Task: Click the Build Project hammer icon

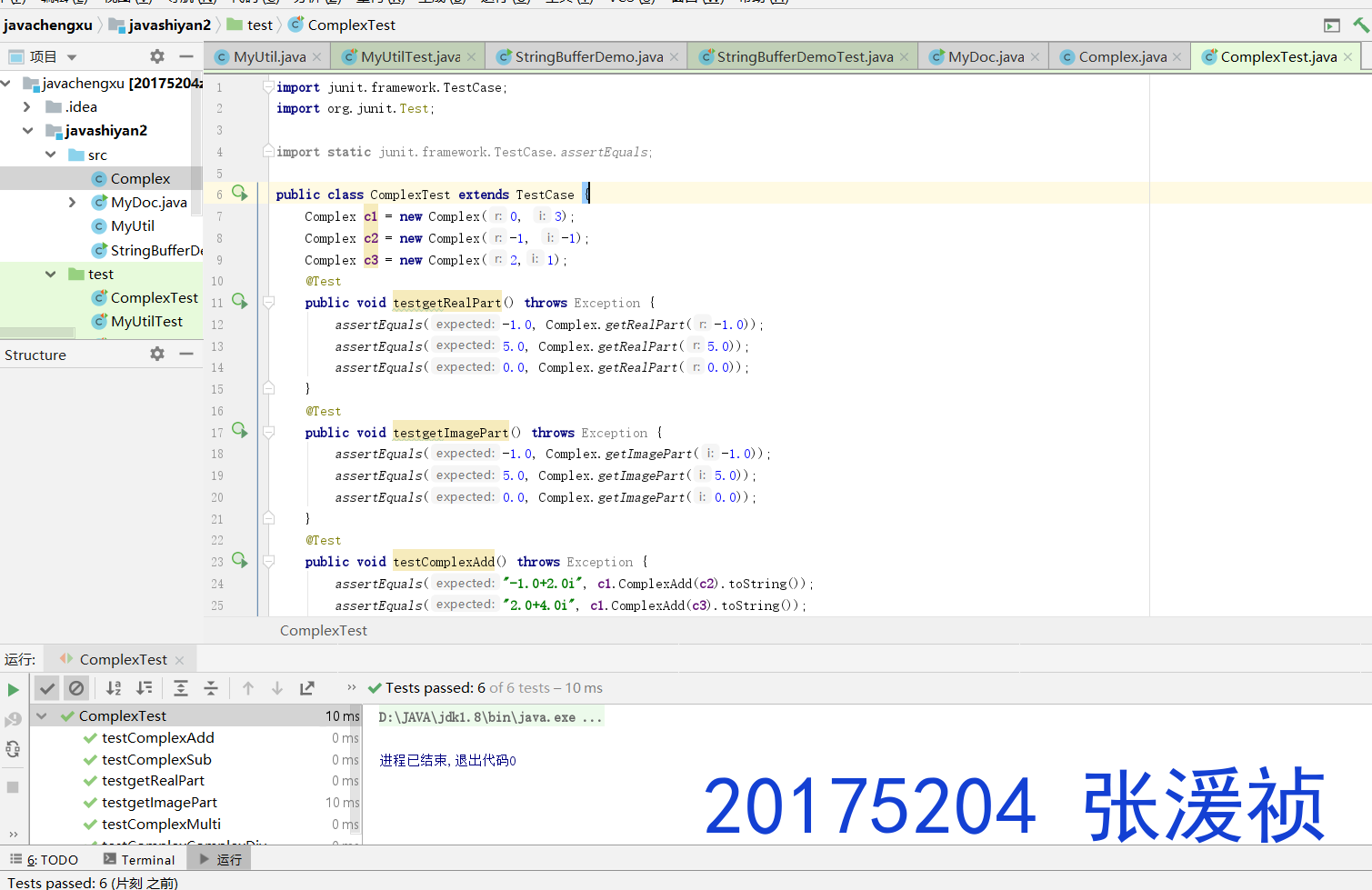Action: click(1360, 25)
